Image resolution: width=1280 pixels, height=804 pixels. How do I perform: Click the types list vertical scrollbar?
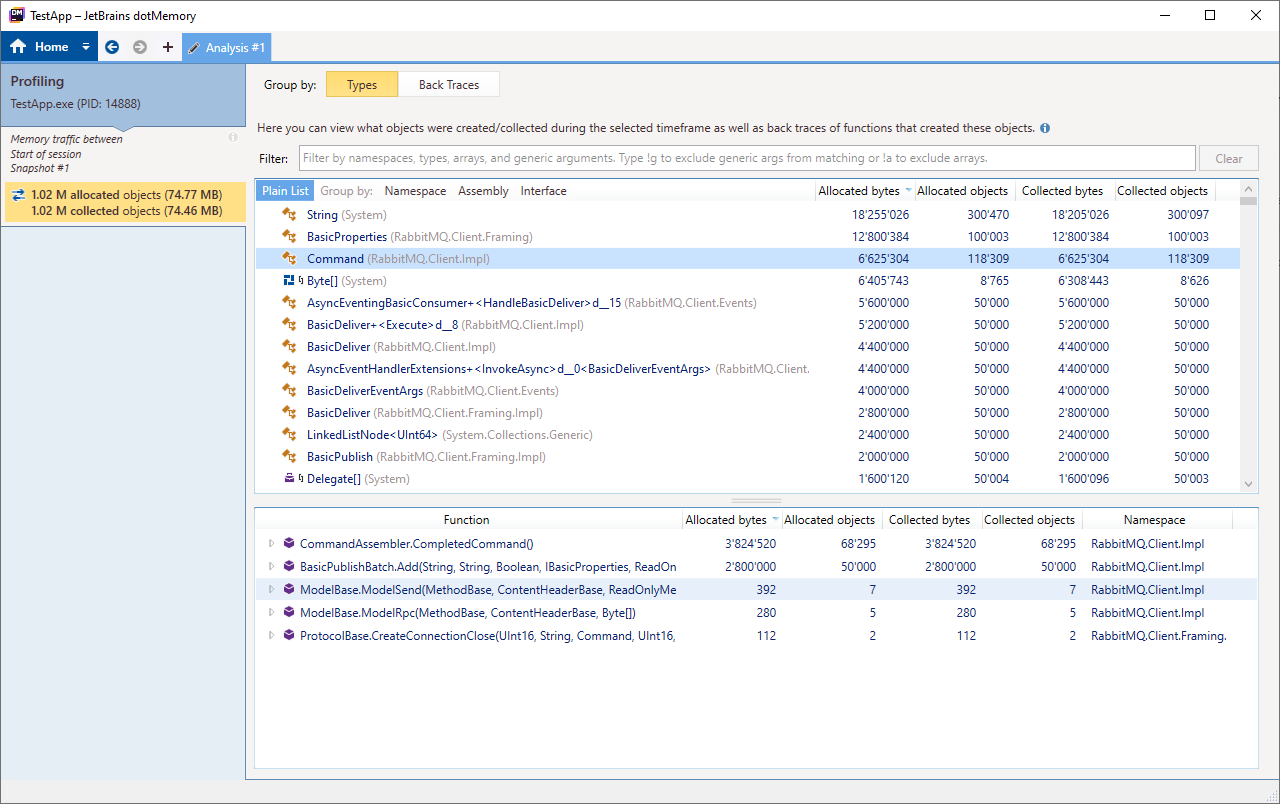(1248, 336)
